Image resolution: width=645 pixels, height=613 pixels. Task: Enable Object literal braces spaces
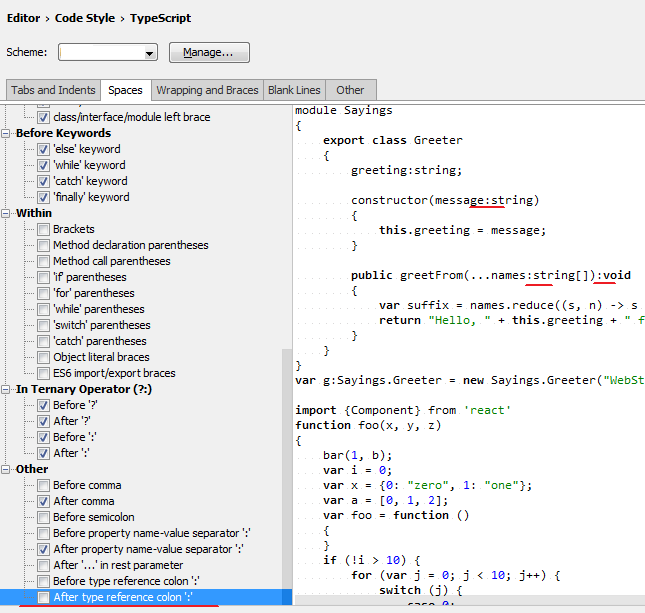click(x=43, y=357)
